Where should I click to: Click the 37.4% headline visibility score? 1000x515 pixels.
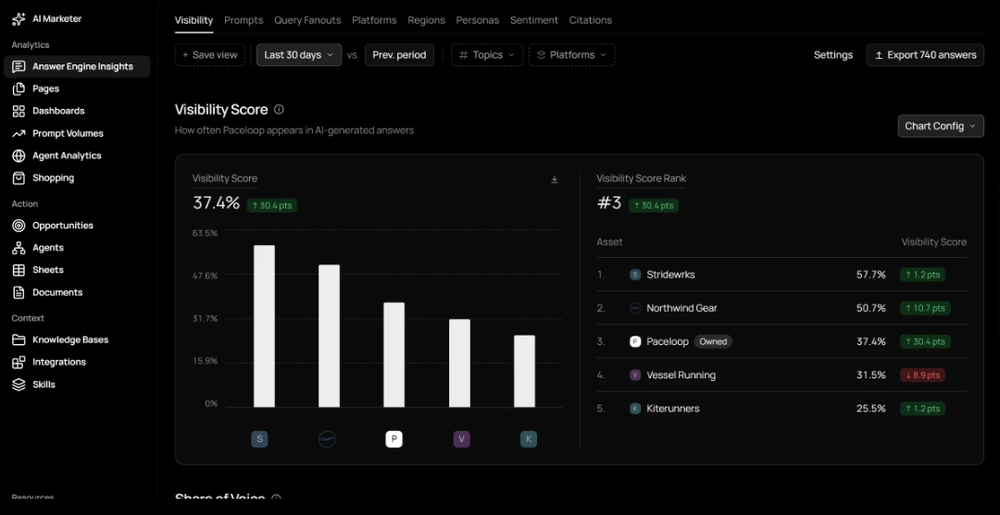pos(216,203)
